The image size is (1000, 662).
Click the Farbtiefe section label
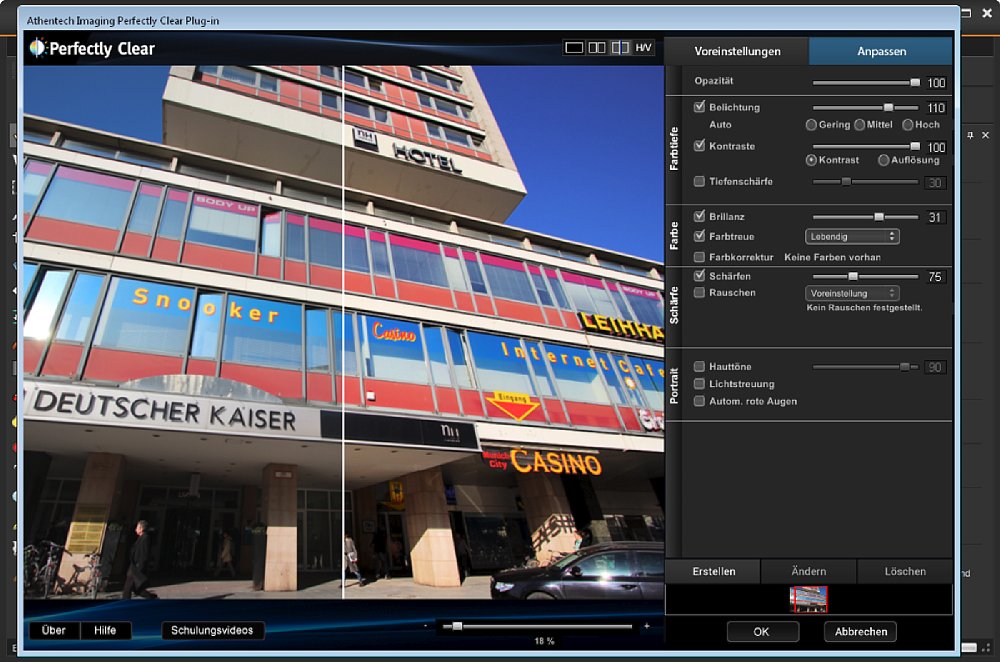(673, 149)
